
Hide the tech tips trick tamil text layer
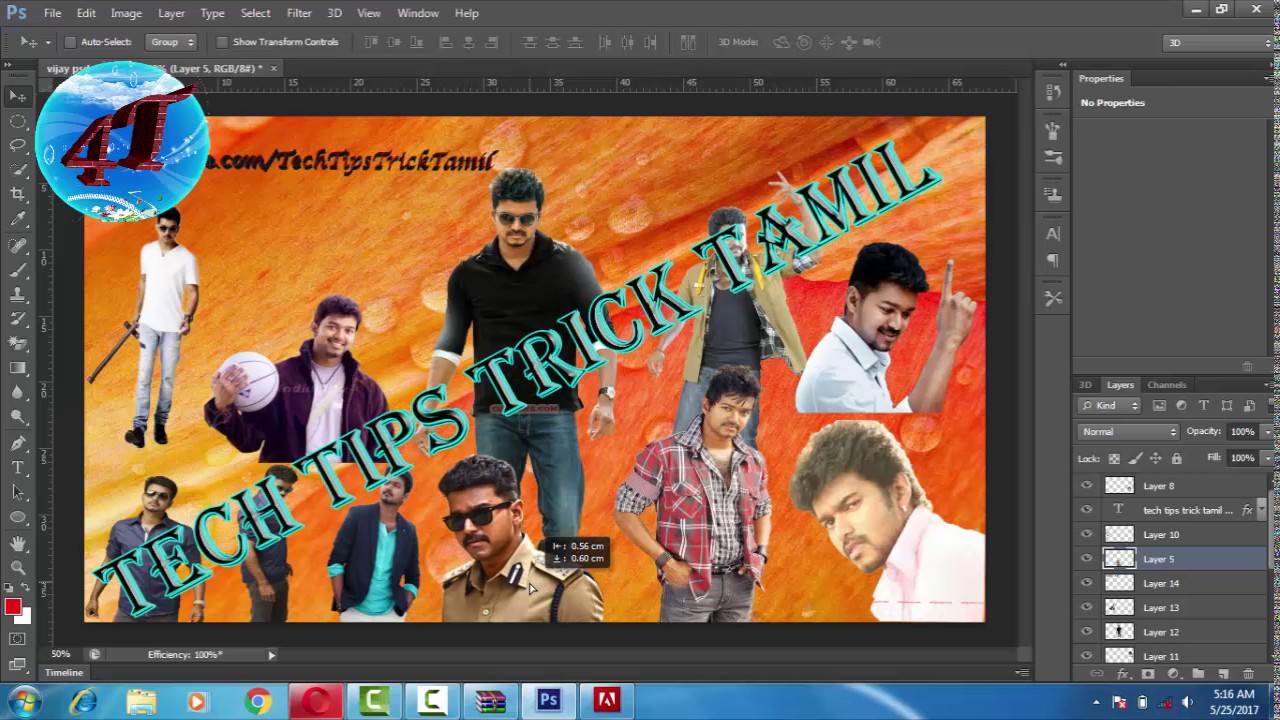click(x=1087, y=510)
